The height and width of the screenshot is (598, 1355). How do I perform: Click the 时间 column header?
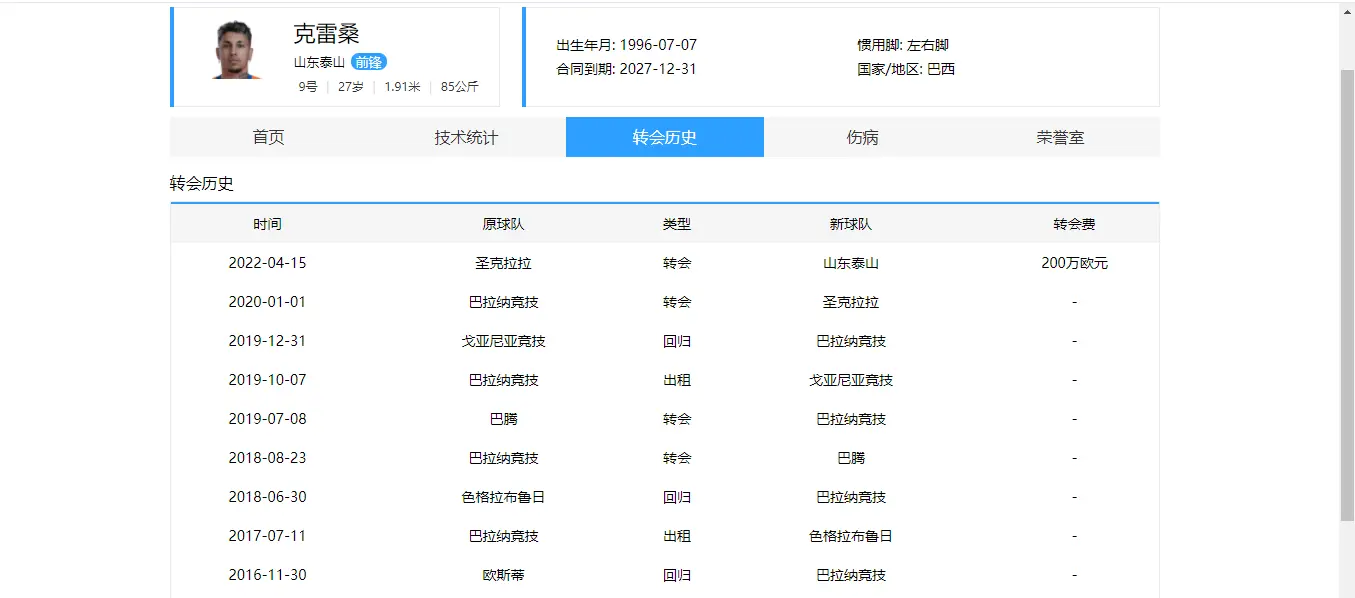coord(267,223)
